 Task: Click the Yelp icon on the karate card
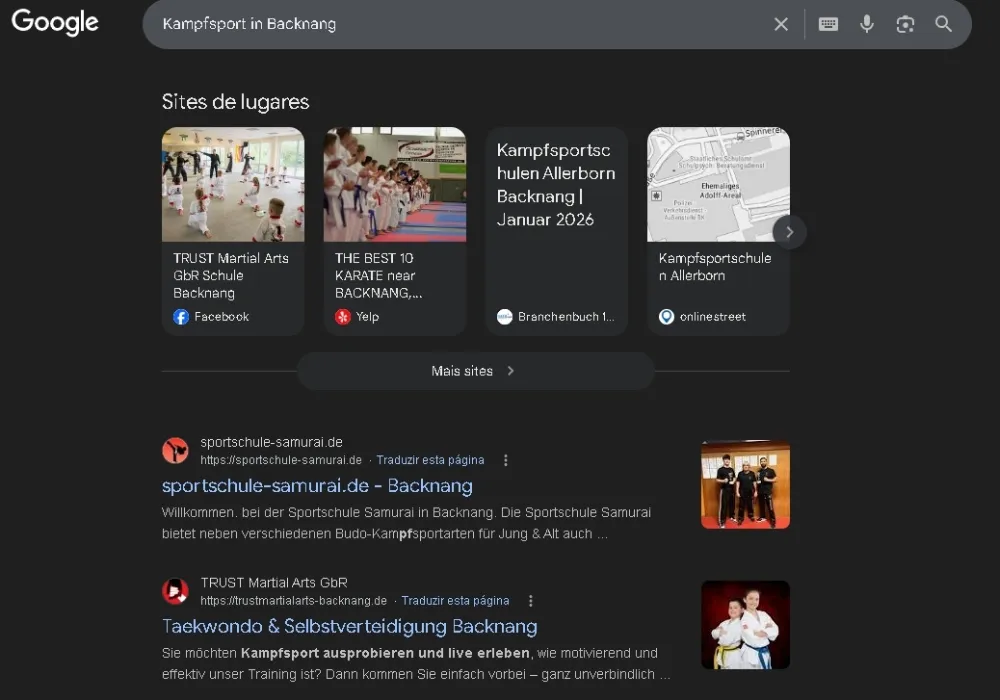[342, 316]
